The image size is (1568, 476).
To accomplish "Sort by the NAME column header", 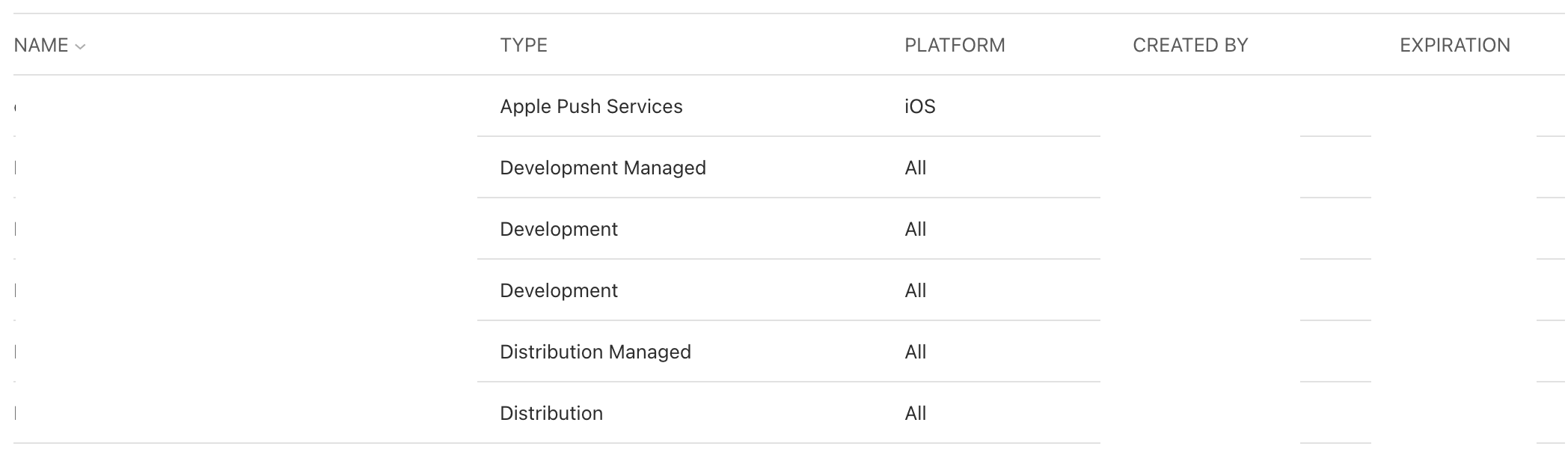I will tap(41, 45).
